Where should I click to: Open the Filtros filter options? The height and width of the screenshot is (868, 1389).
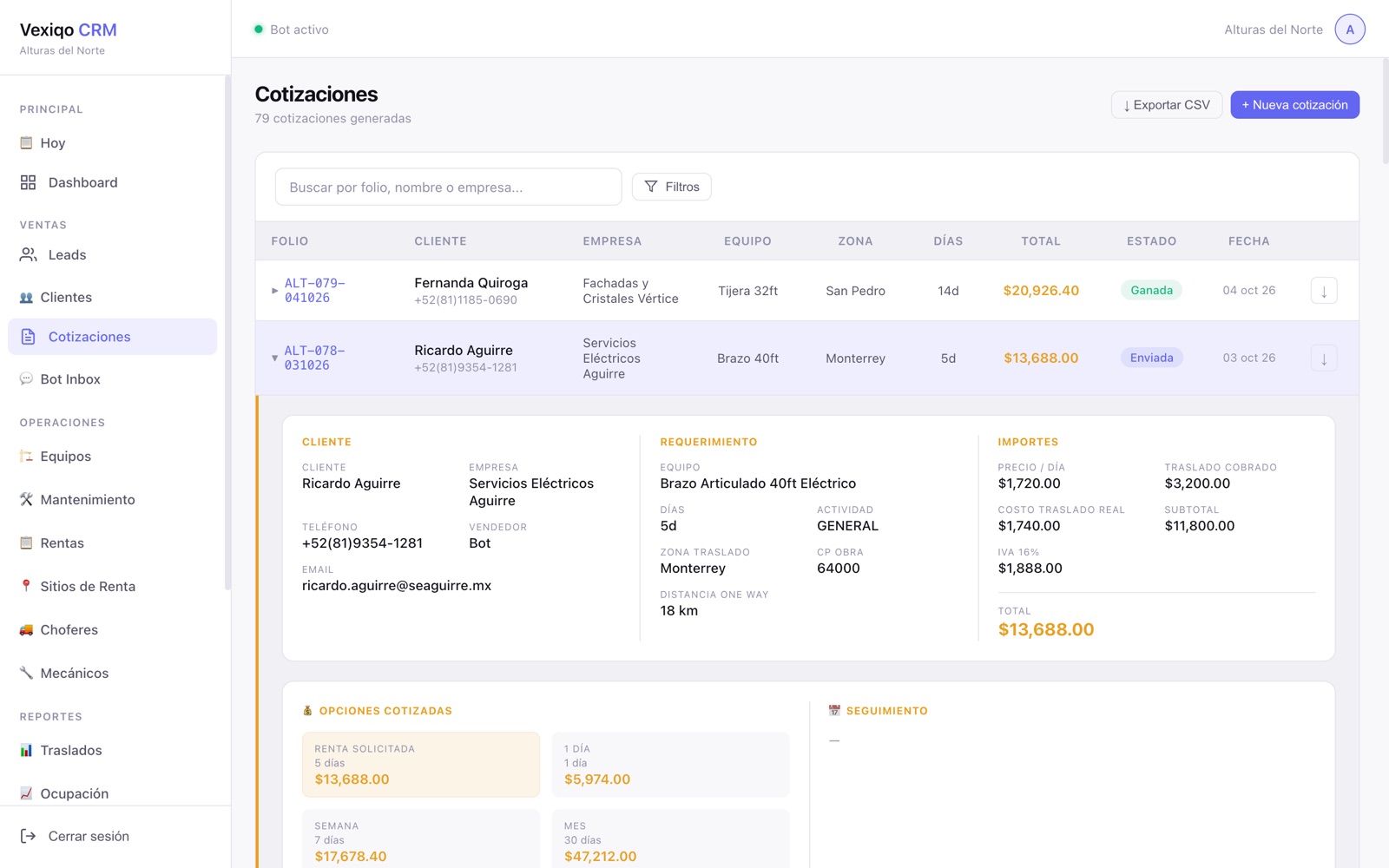click(672, 187)
